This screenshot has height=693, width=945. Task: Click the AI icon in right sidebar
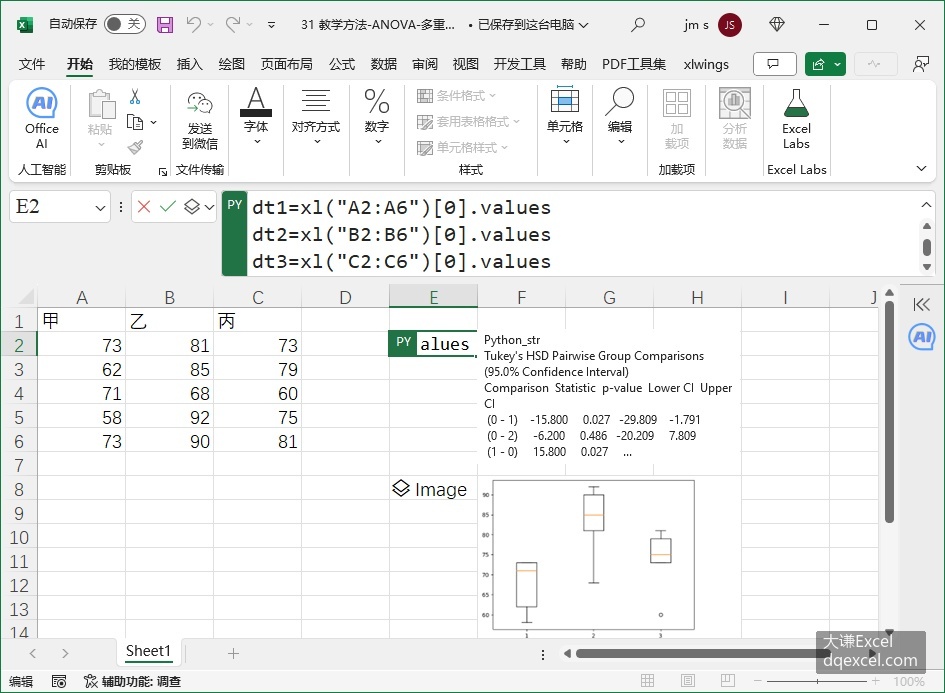921,336
